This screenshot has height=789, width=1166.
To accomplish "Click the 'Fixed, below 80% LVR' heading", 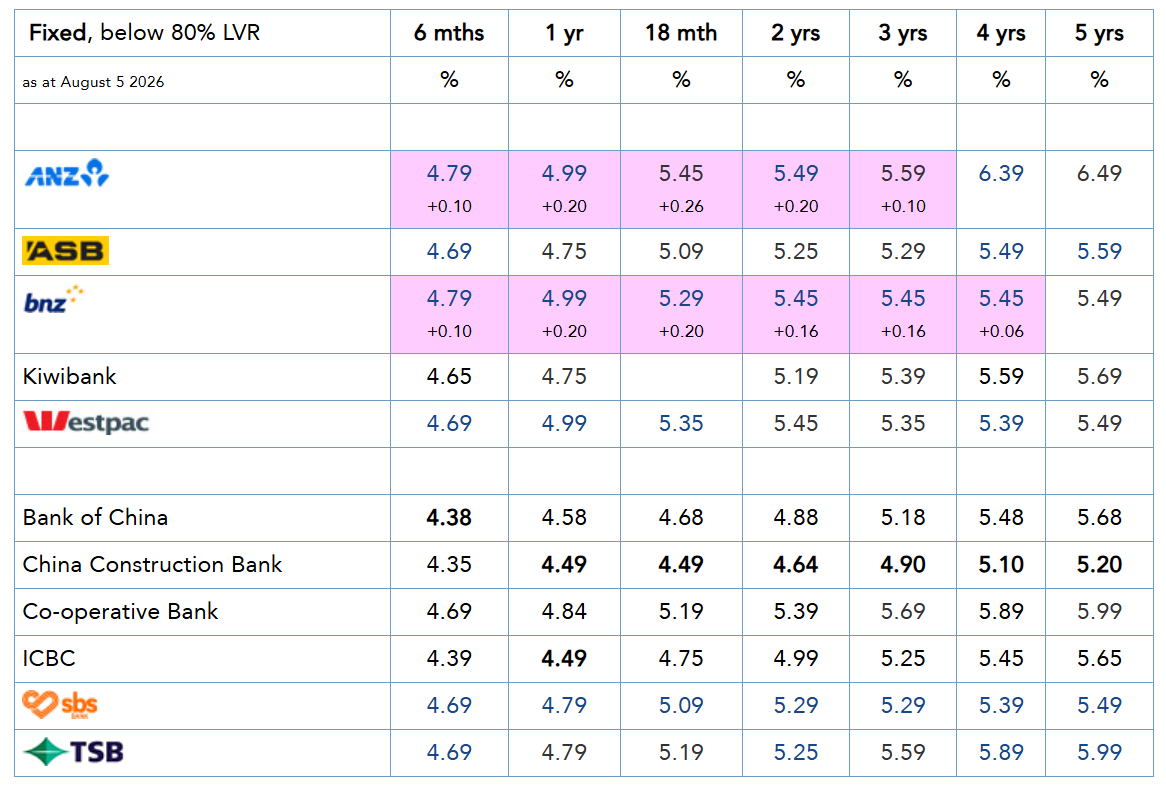I will pyautogui.click(x=144, y=33).
